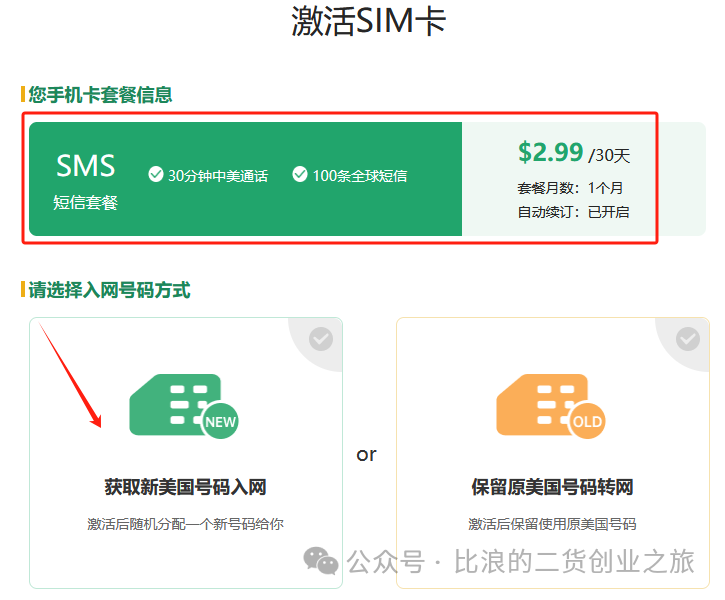
Task: Click the 自动续订：已开启 line
Action: tap(573, 212)
